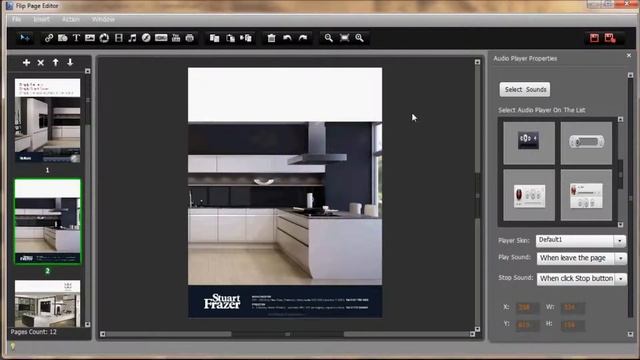Click the canvas vertical scroll-up arrow
This screenshot has width=640, height=360.
(x=477, y=62)
